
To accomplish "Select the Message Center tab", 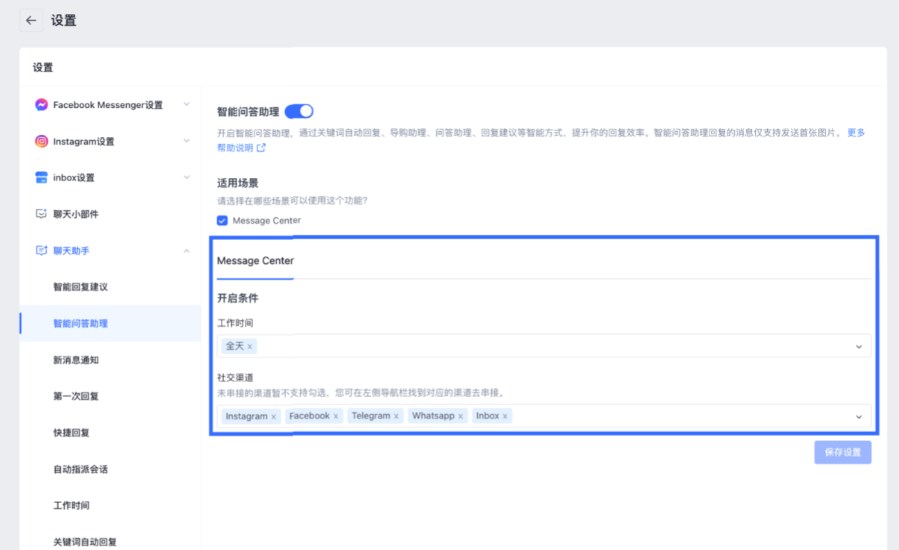I will pos(255,261).
